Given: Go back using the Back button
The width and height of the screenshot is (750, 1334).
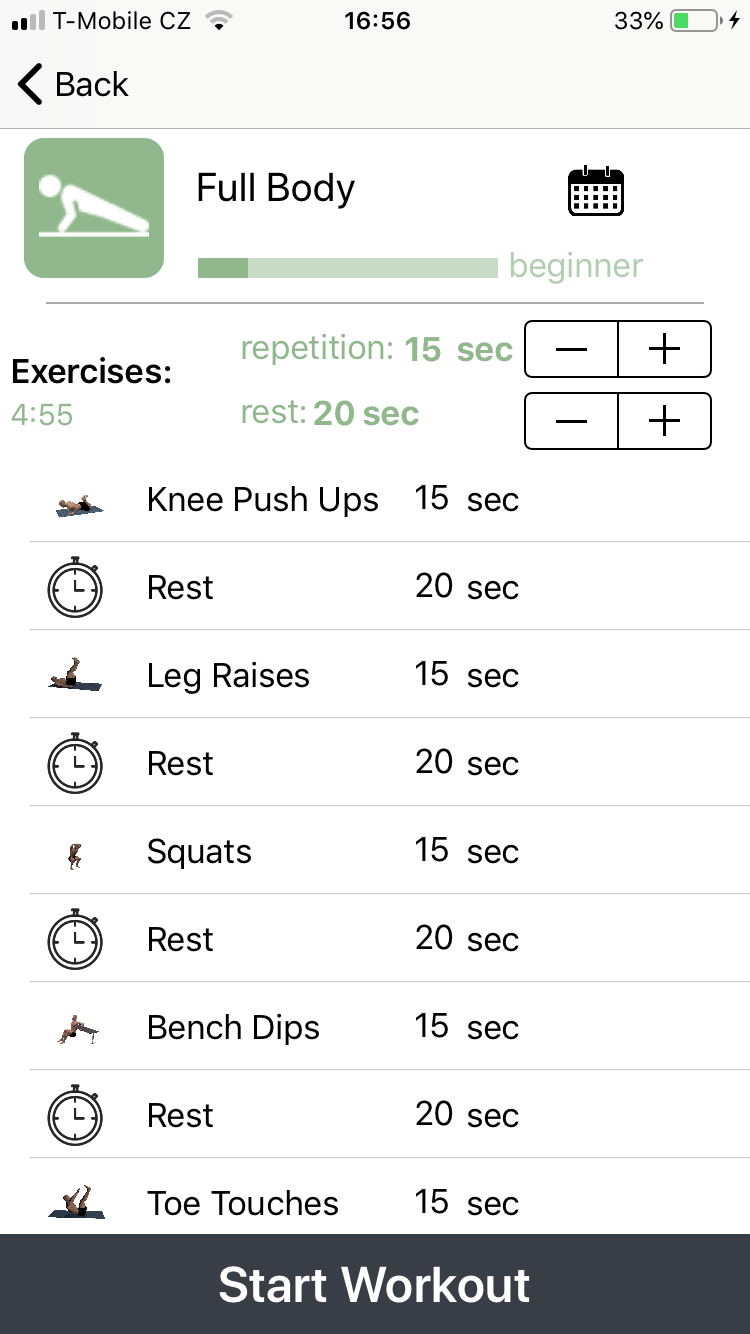Looking at the screenshot, I should (x=74, y=85).
